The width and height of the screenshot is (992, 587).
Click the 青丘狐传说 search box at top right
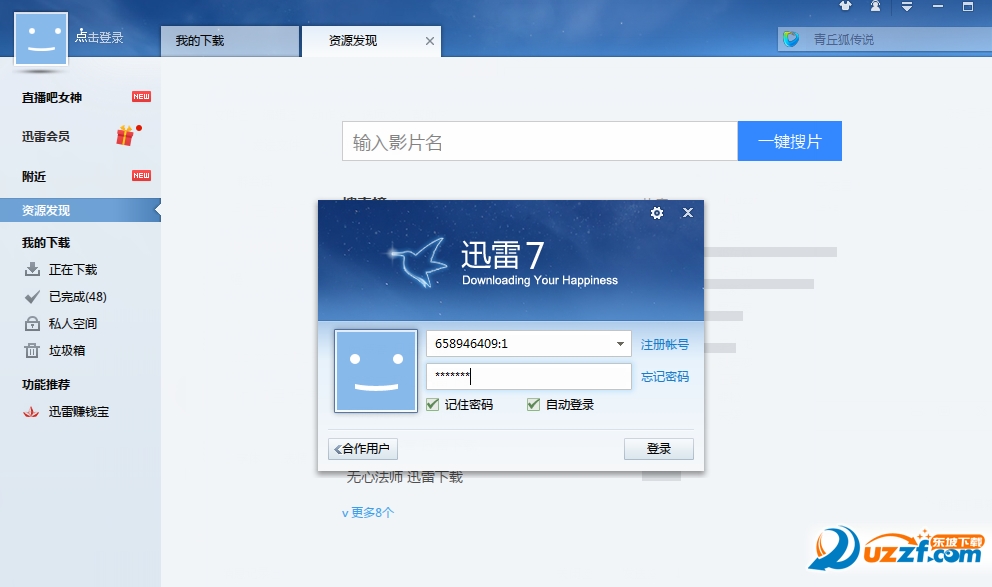click(x=886, y=39)
